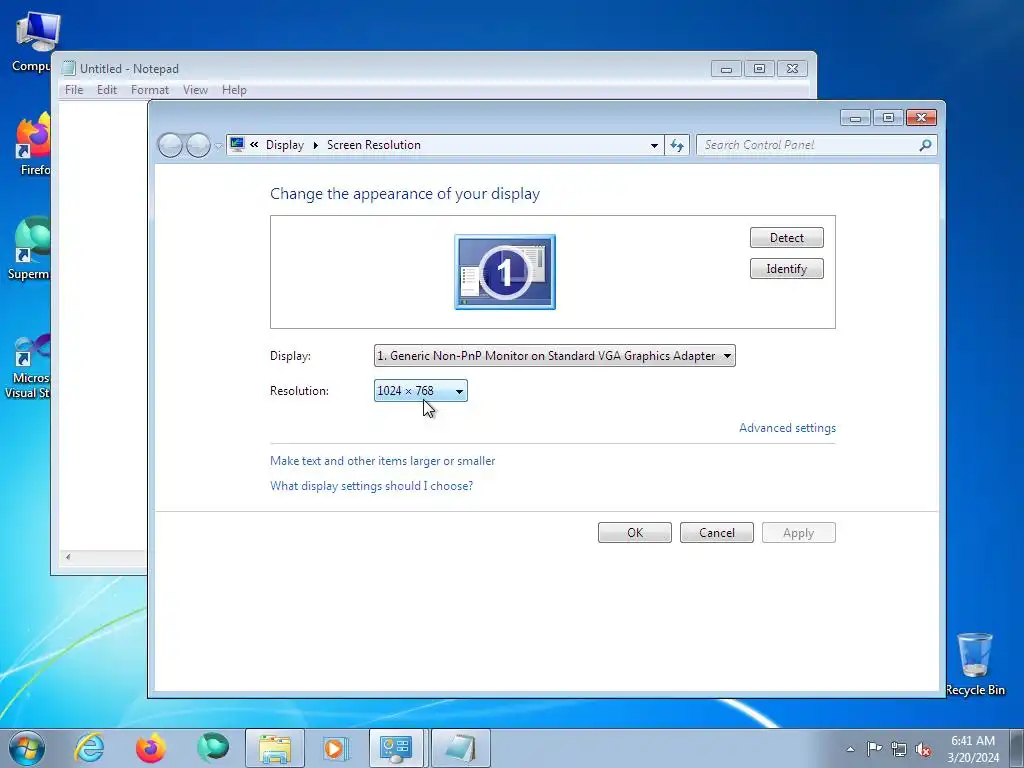Viewport: 1024px width, 768px height.
Task: Maximize the Screen Resolution window
Action: (x=888, y=118)
